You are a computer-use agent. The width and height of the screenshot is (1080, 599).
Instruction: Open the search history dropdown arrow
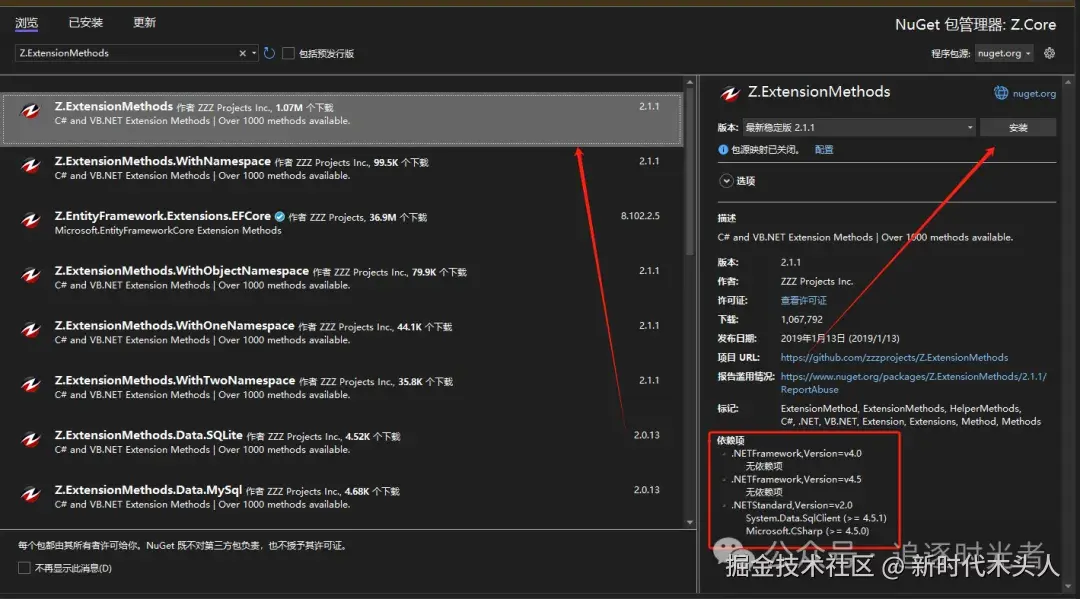[253, 53]
